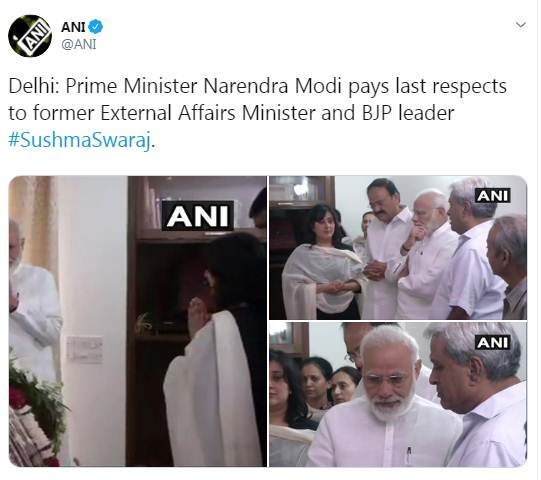Open ANI display name link
The height and width of the screenshot is (480, 541).
tap(73, 27)
